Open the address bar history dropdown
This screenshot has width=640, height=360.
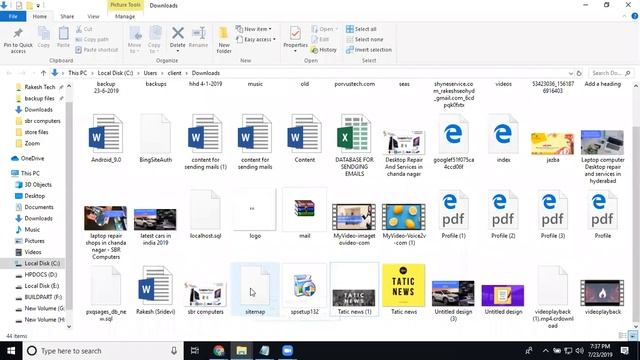click(571, 73)
